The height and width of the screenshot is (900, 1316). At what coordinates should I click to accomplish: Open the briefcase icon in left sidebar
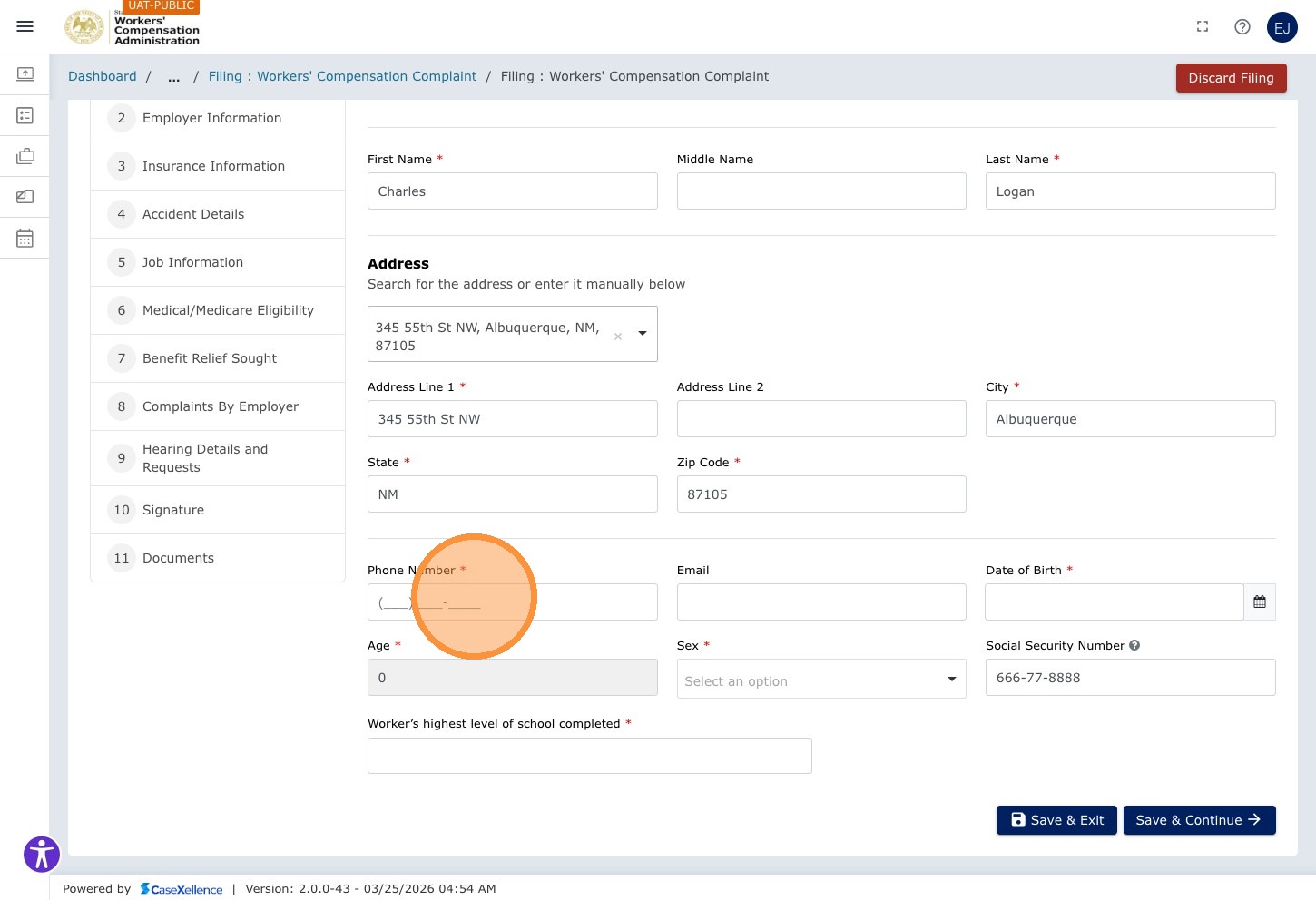(25, 156)
